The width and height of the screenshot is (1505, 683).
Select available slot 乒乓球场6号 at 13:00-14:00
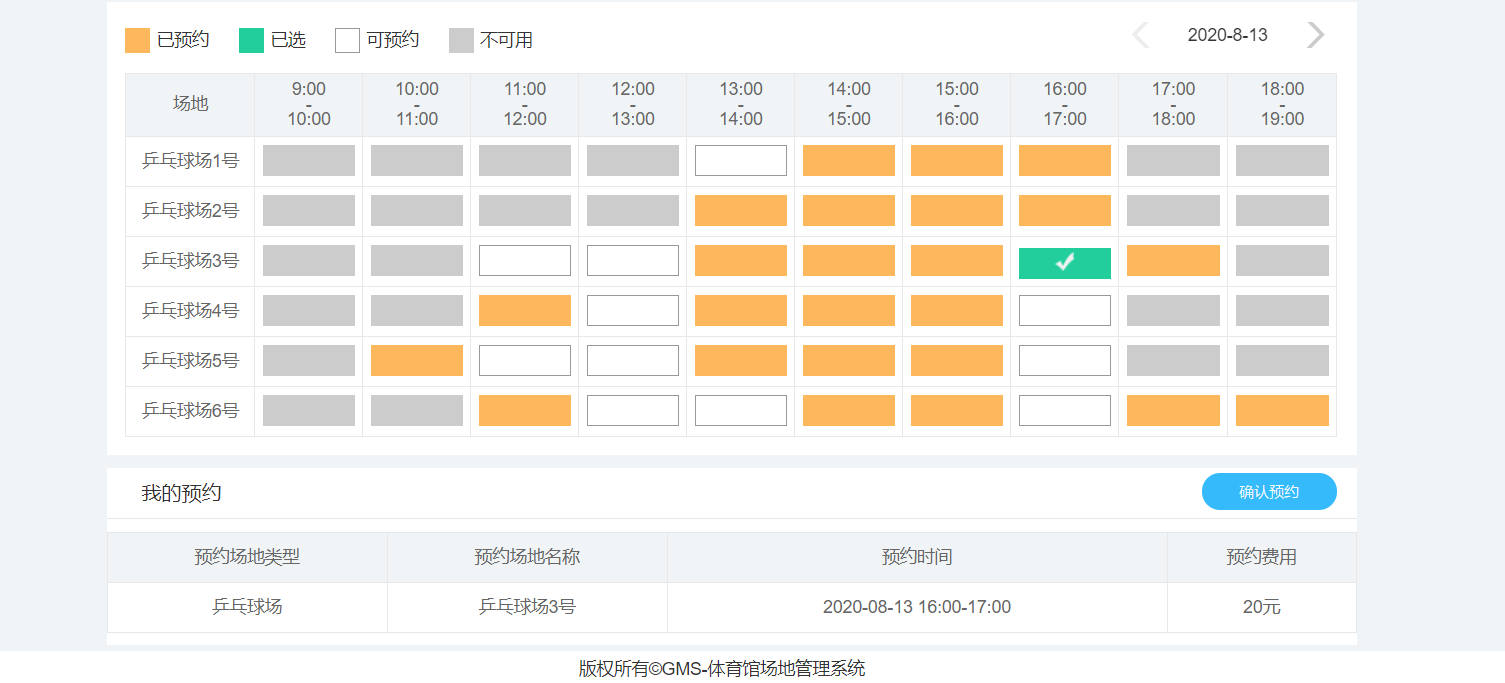pos(741,411)
